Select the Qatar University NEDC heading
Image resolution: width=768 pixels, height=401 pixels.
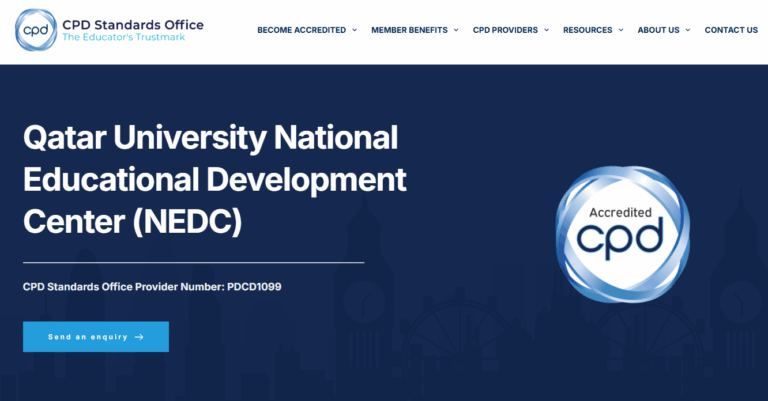(x=215, y=179)
